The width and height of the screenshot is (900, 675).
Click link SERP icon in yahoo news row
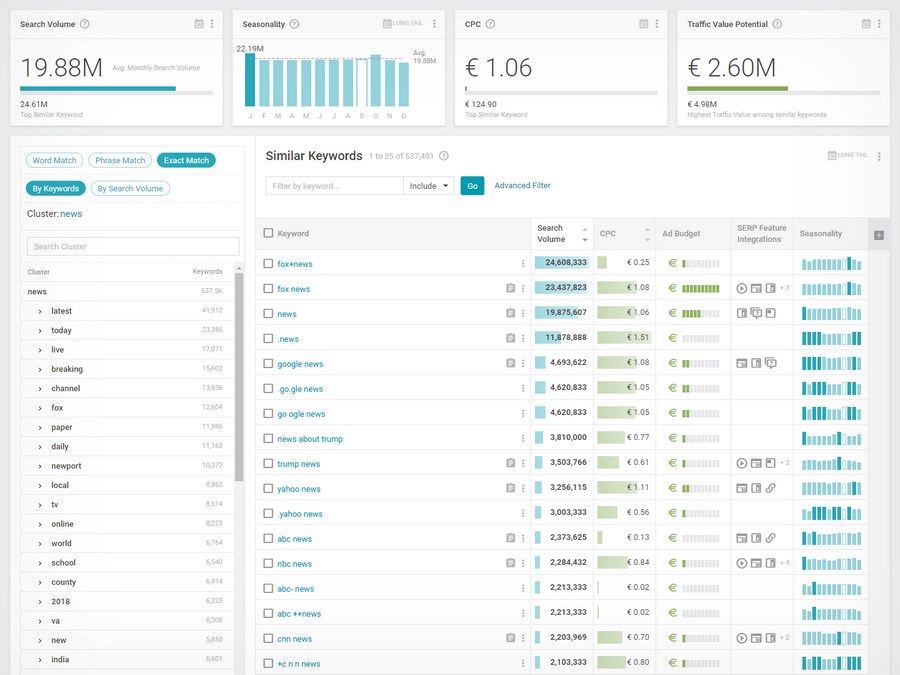(x=770, y=488)
